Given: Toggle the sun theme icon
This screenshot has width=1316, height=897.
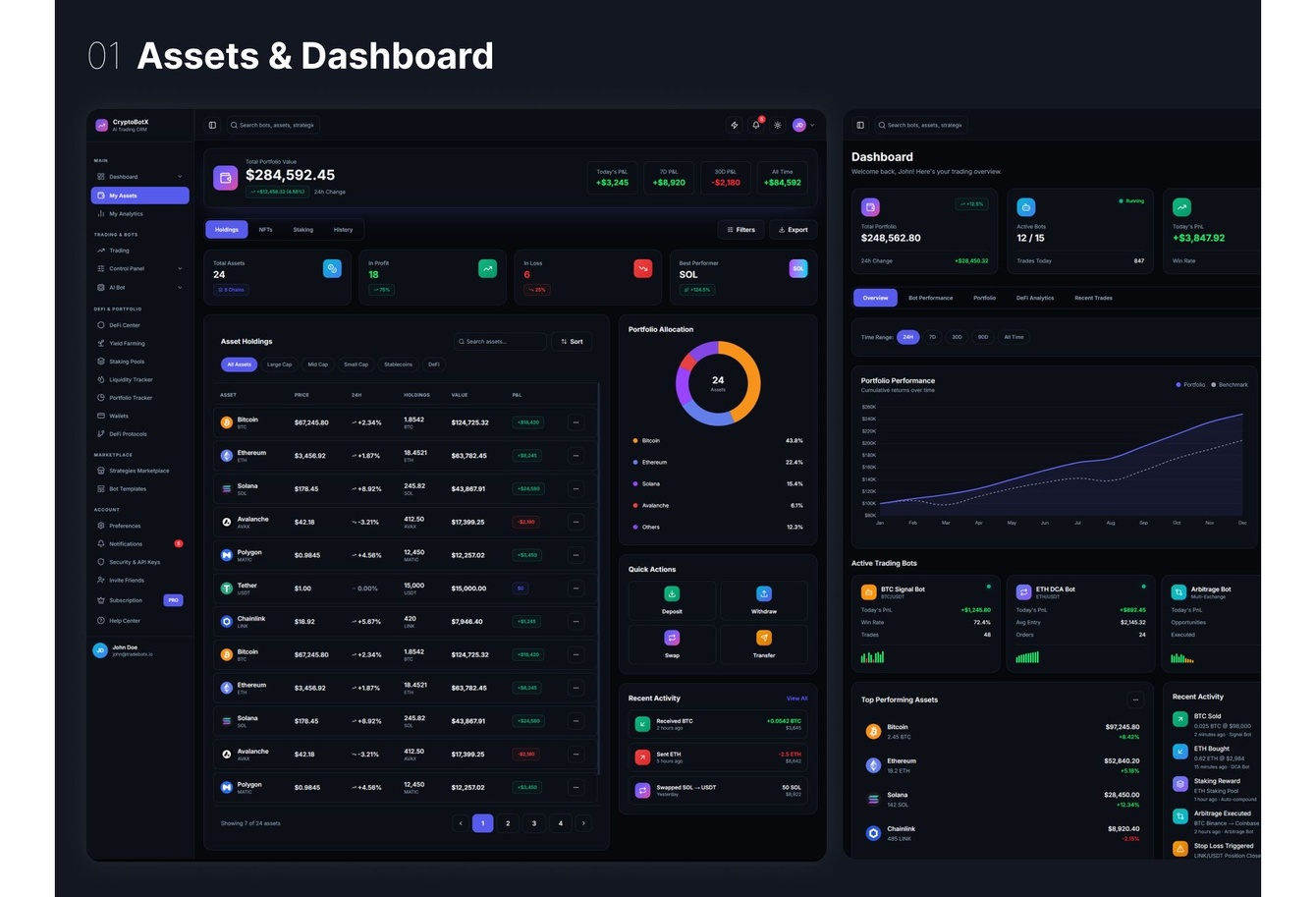Looking at the screenshot, I should pos(778,125).
